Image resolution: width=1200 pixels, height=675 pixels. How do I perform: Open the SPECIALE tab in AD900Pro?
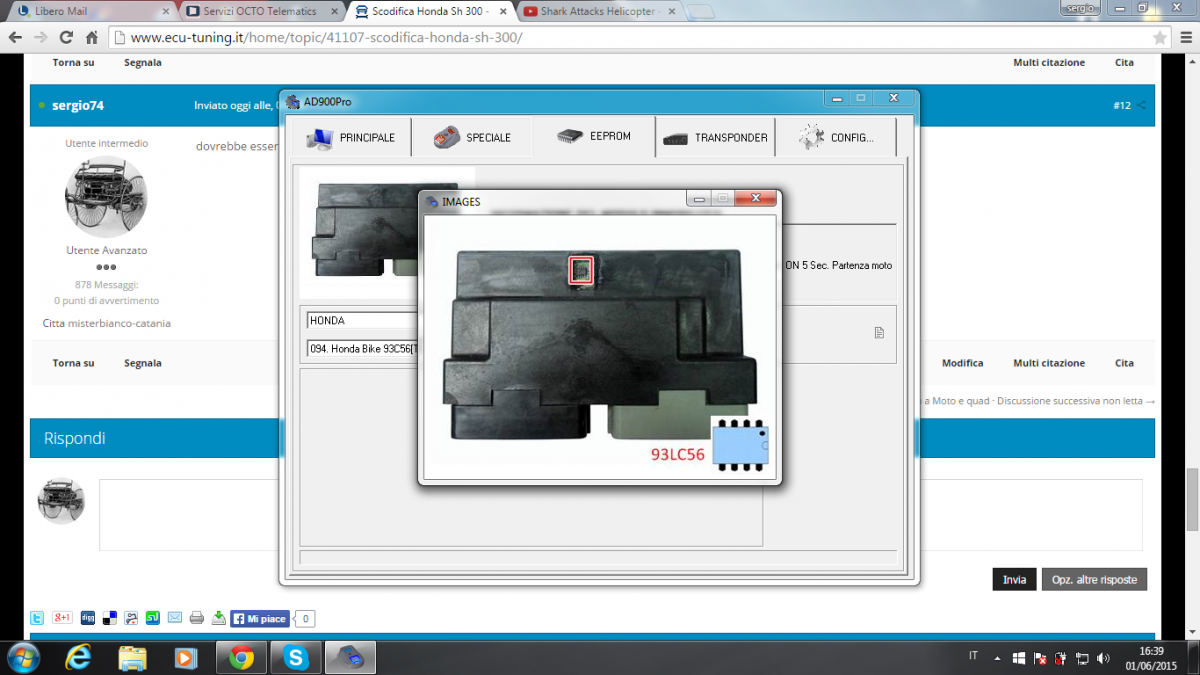pos(473,137)
